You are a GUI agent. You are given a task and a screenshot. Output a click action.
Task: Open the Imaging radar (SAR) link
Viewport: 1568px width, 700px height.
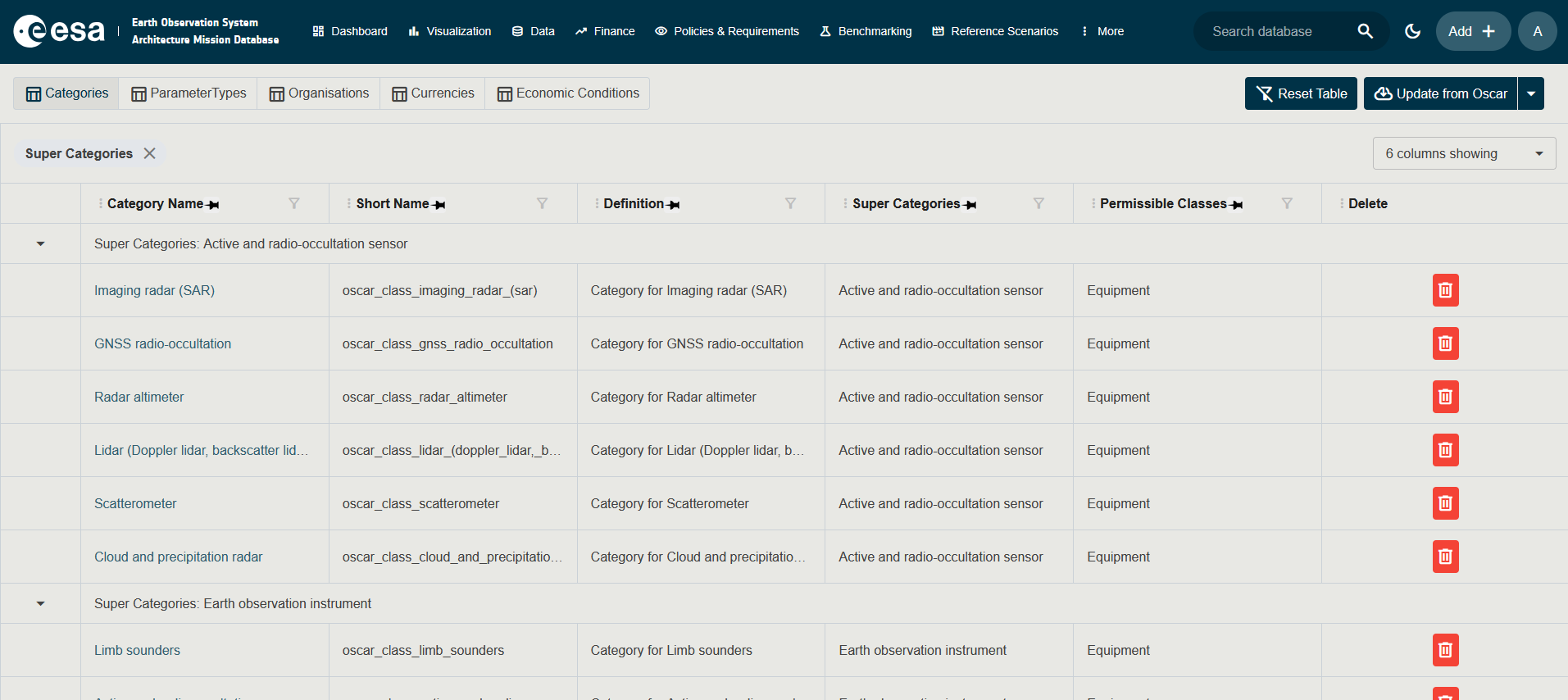point(154,290)
